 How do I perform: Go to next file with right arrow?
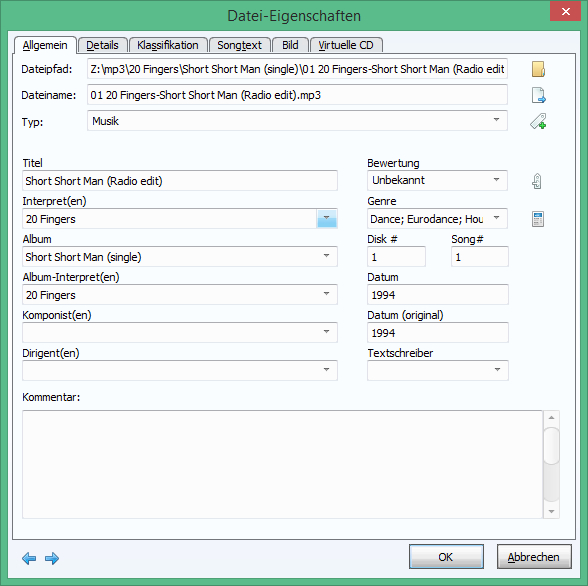point(52,559)
